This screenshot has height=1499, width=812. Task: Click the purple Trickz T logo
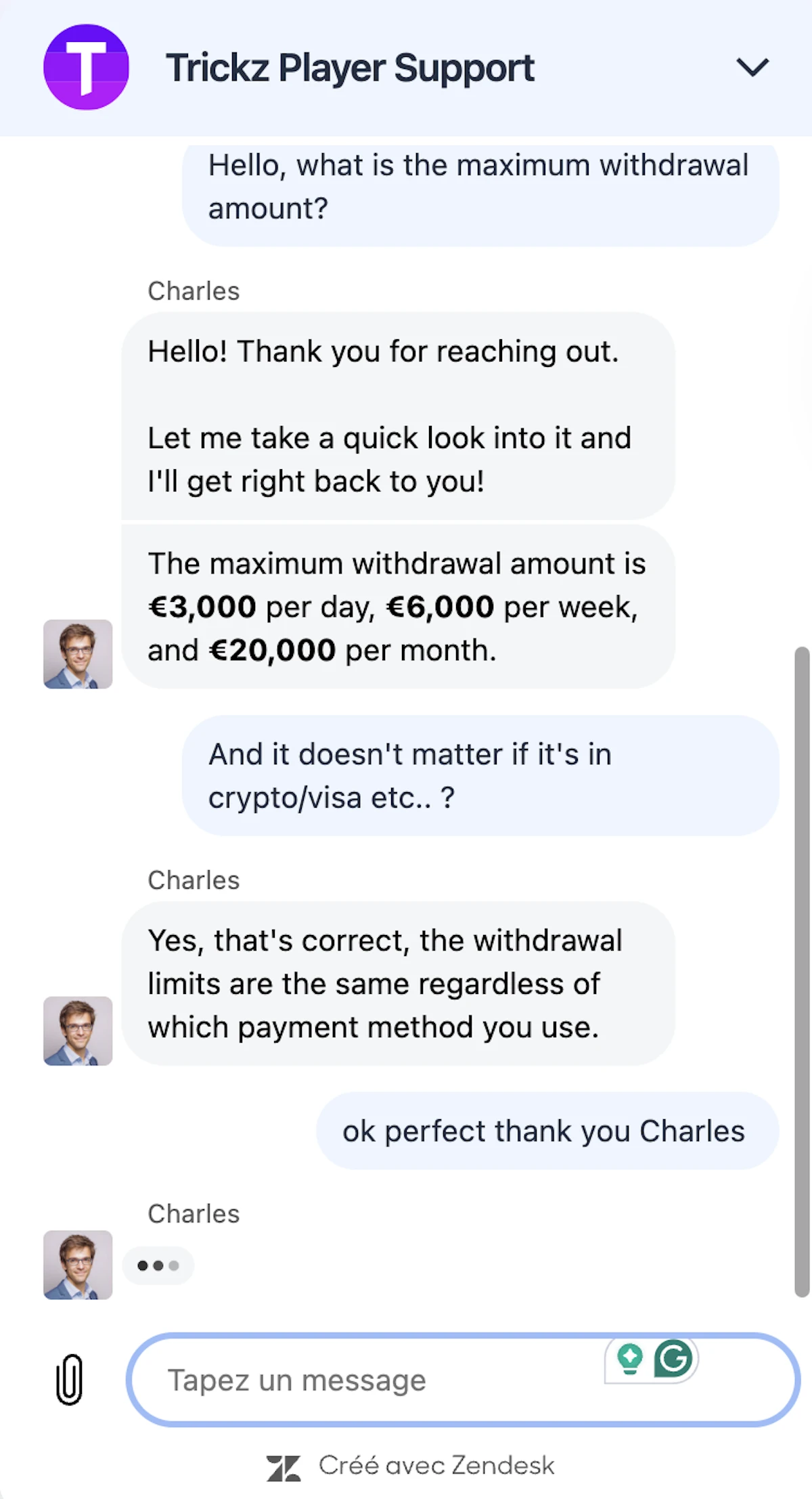click(x=86, y=67)
